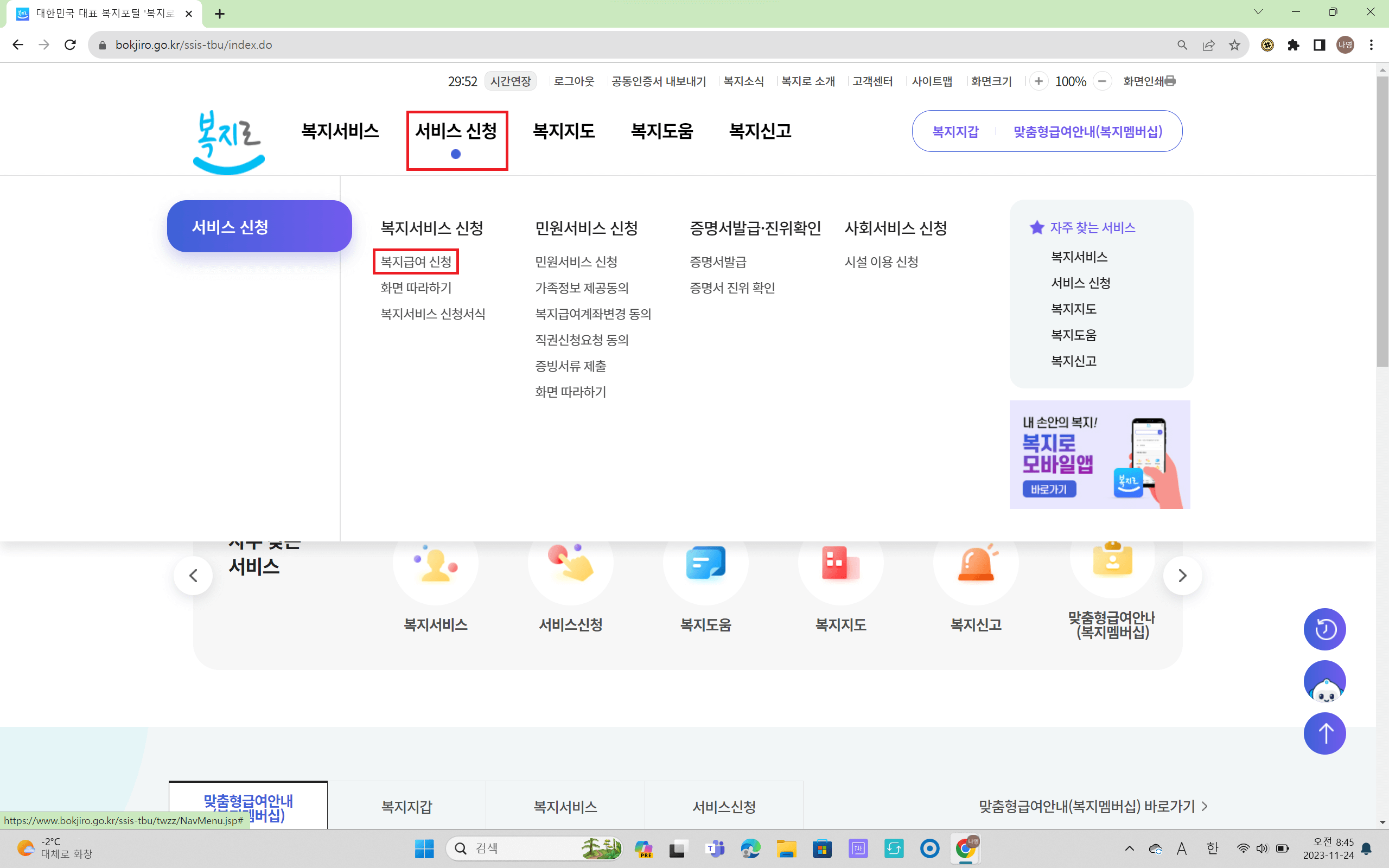Click the 화면인쇄 printer icon
Image resolution: width=1389 pixels, height=868 pixels.
point(1171,81)
